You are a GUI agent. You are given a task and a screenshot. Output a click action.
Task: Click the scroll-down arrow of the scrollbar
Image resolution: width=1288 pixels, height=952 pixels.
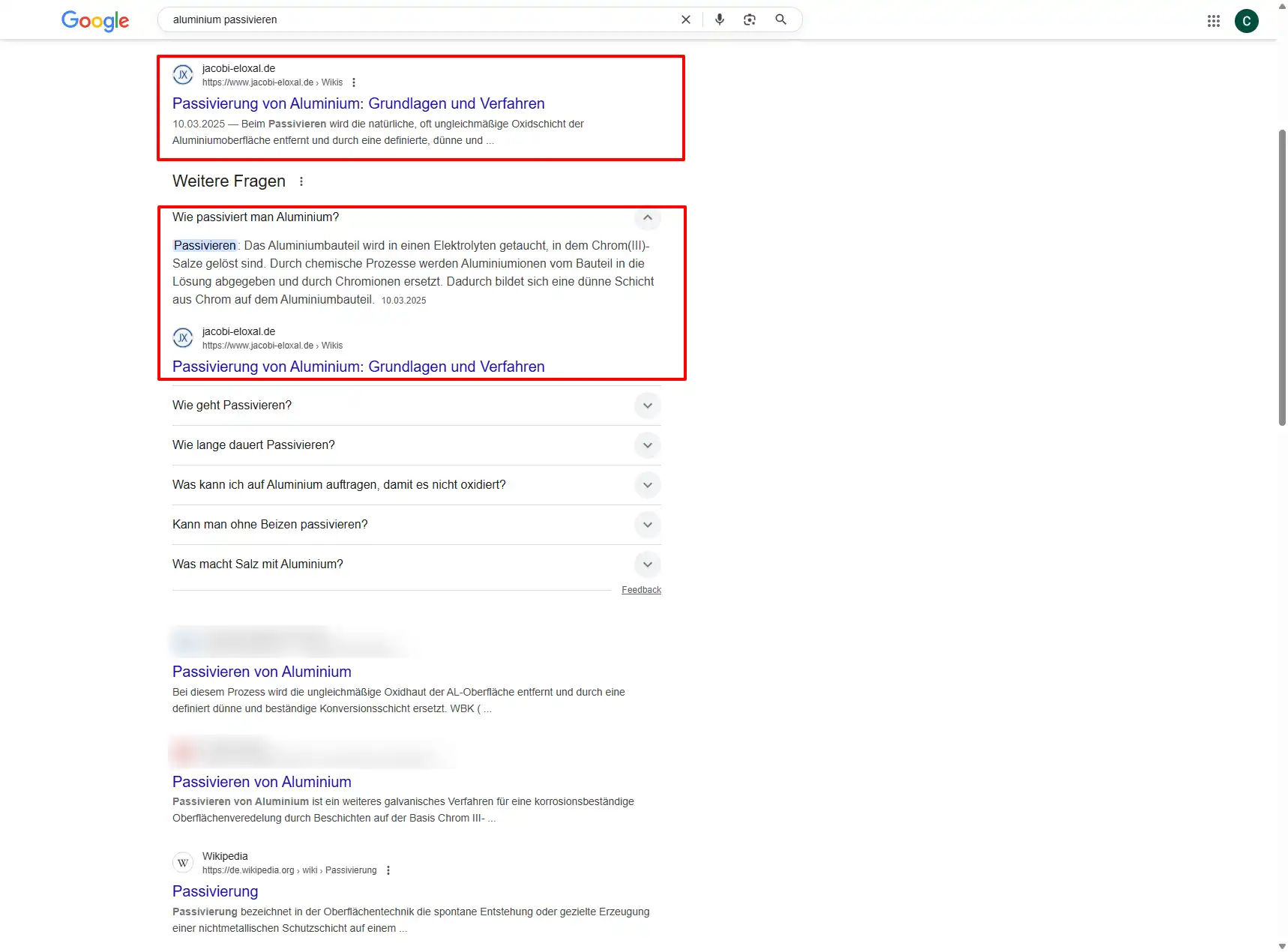[x=1282, y=946]
